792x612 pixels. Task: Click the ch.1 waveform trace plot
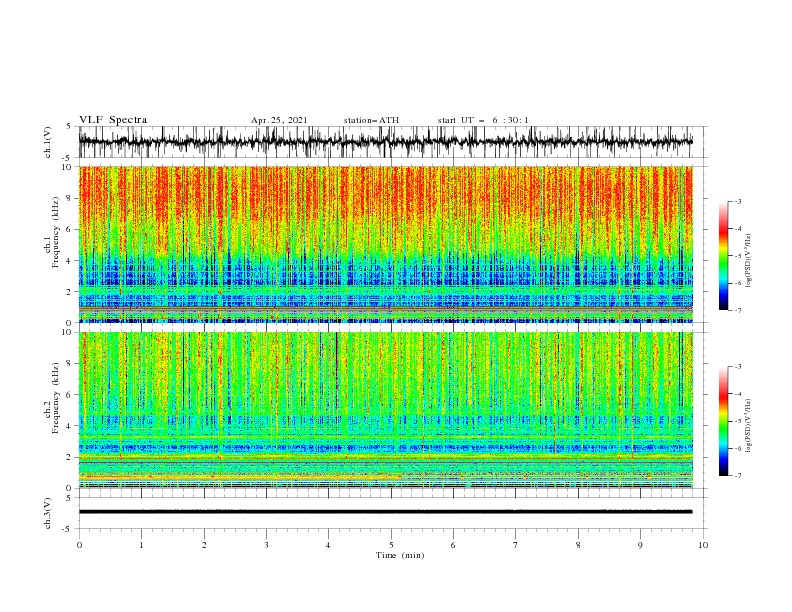point(385,142)
